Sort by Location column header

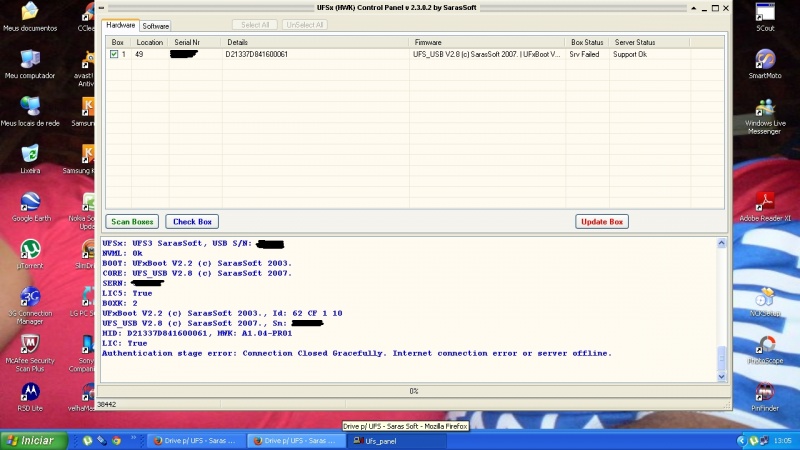pyautogui.click(x=149, y=42)
